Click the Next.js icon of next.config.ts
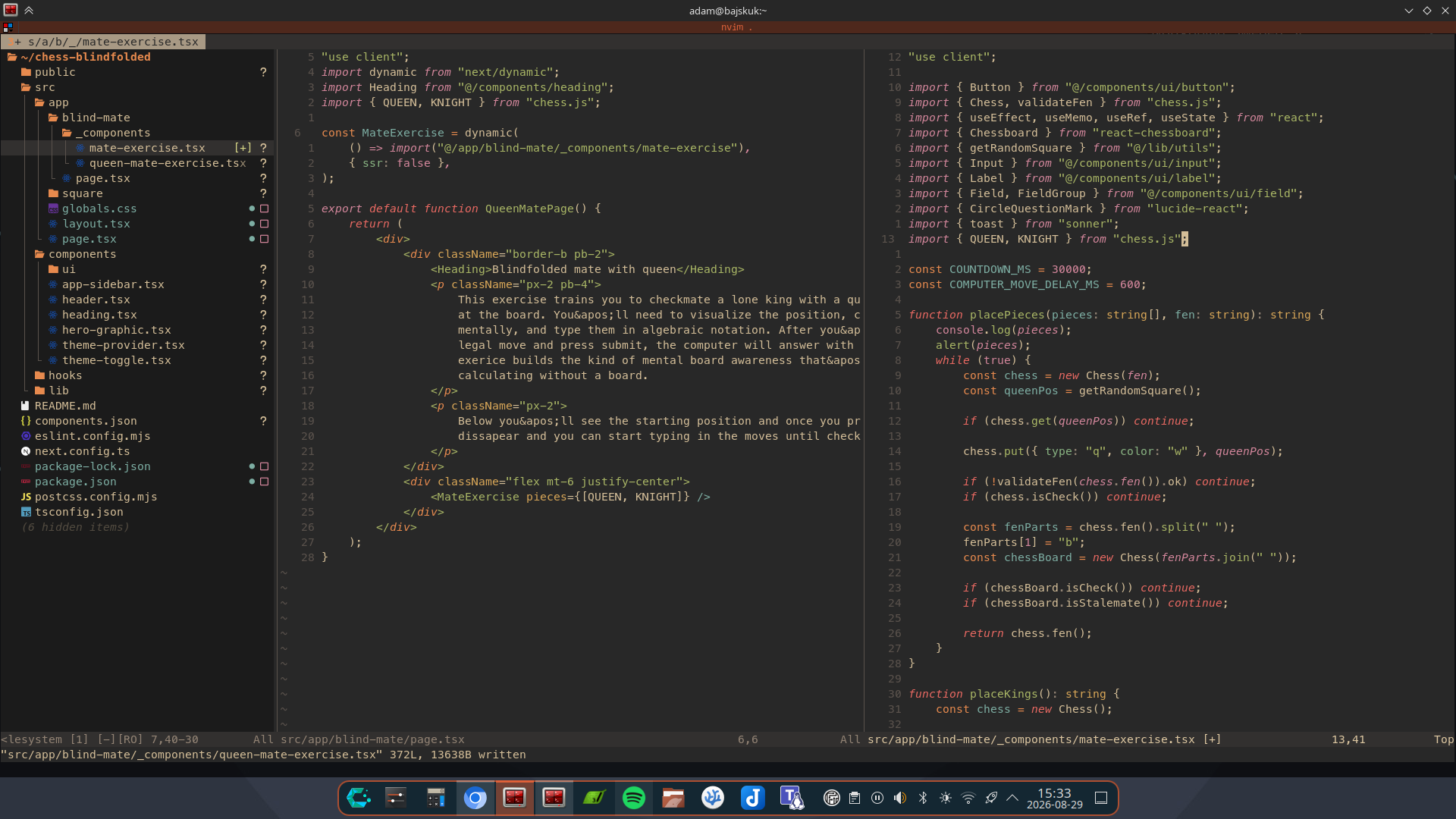Image resolution: width=1456 pixels, height=819 pixels. coord(26,451)
